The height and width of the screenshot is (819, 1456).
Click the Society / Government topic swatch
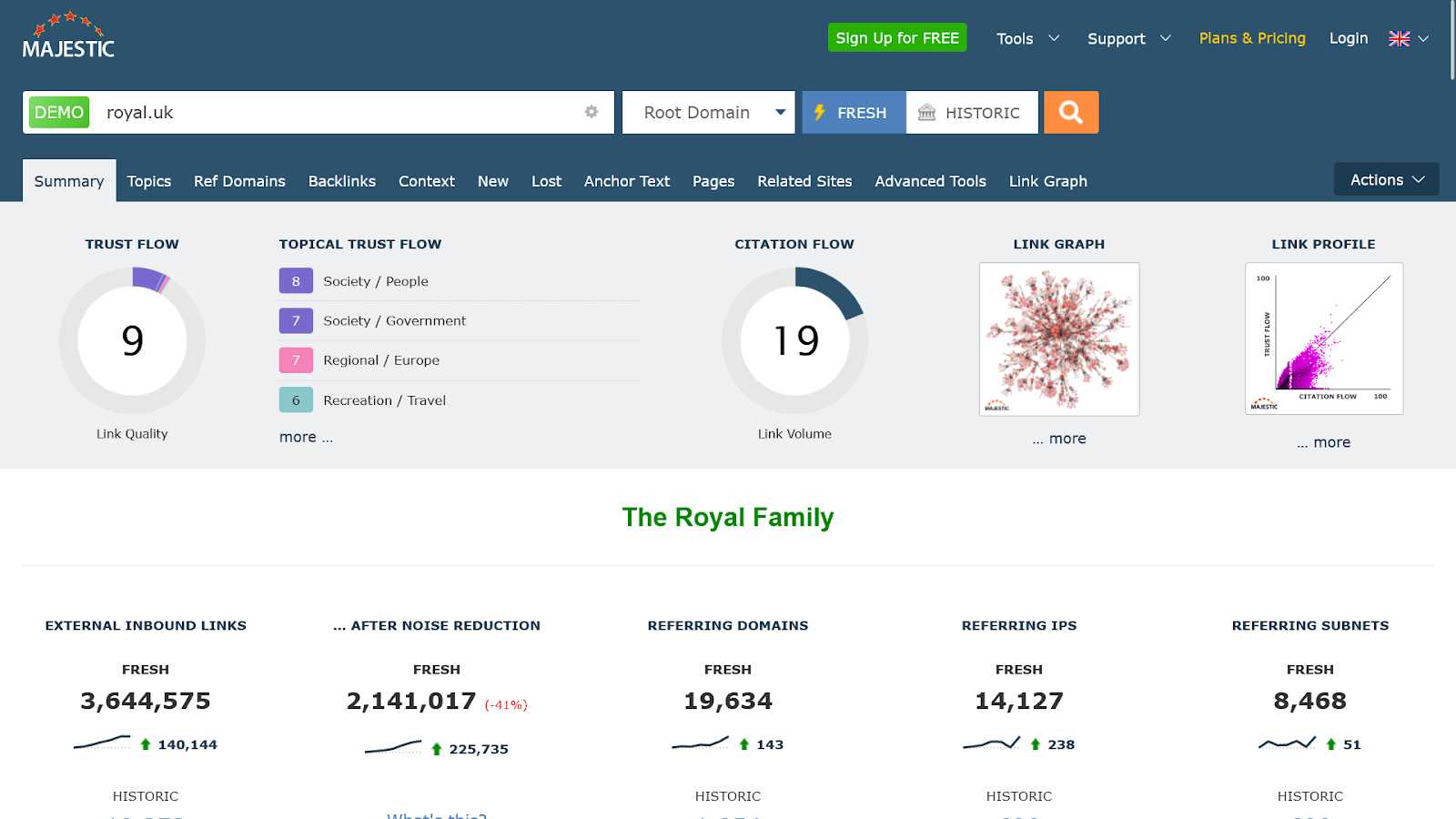pos(296,320)
